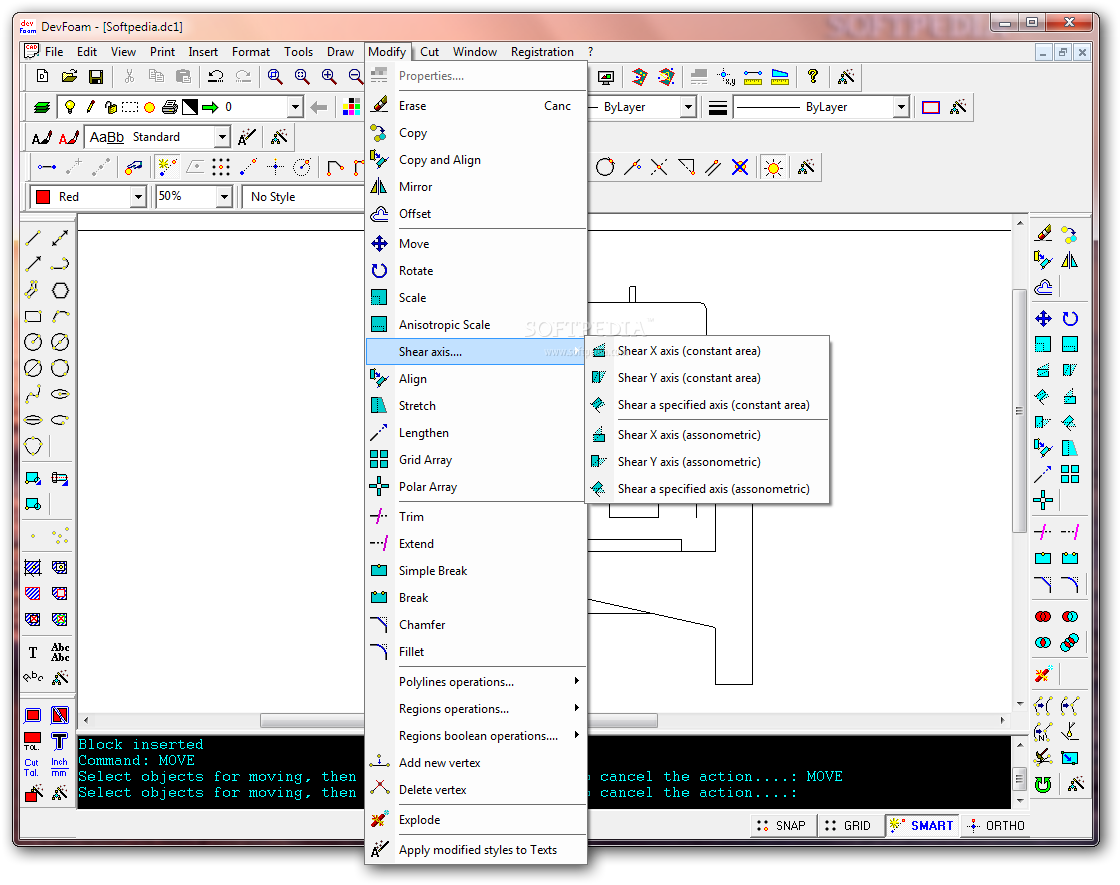Image resolution: width=1120 pixels, height=885 pixels.
Task: Select the Line tool in left toolbox
Action: [33, 238]
